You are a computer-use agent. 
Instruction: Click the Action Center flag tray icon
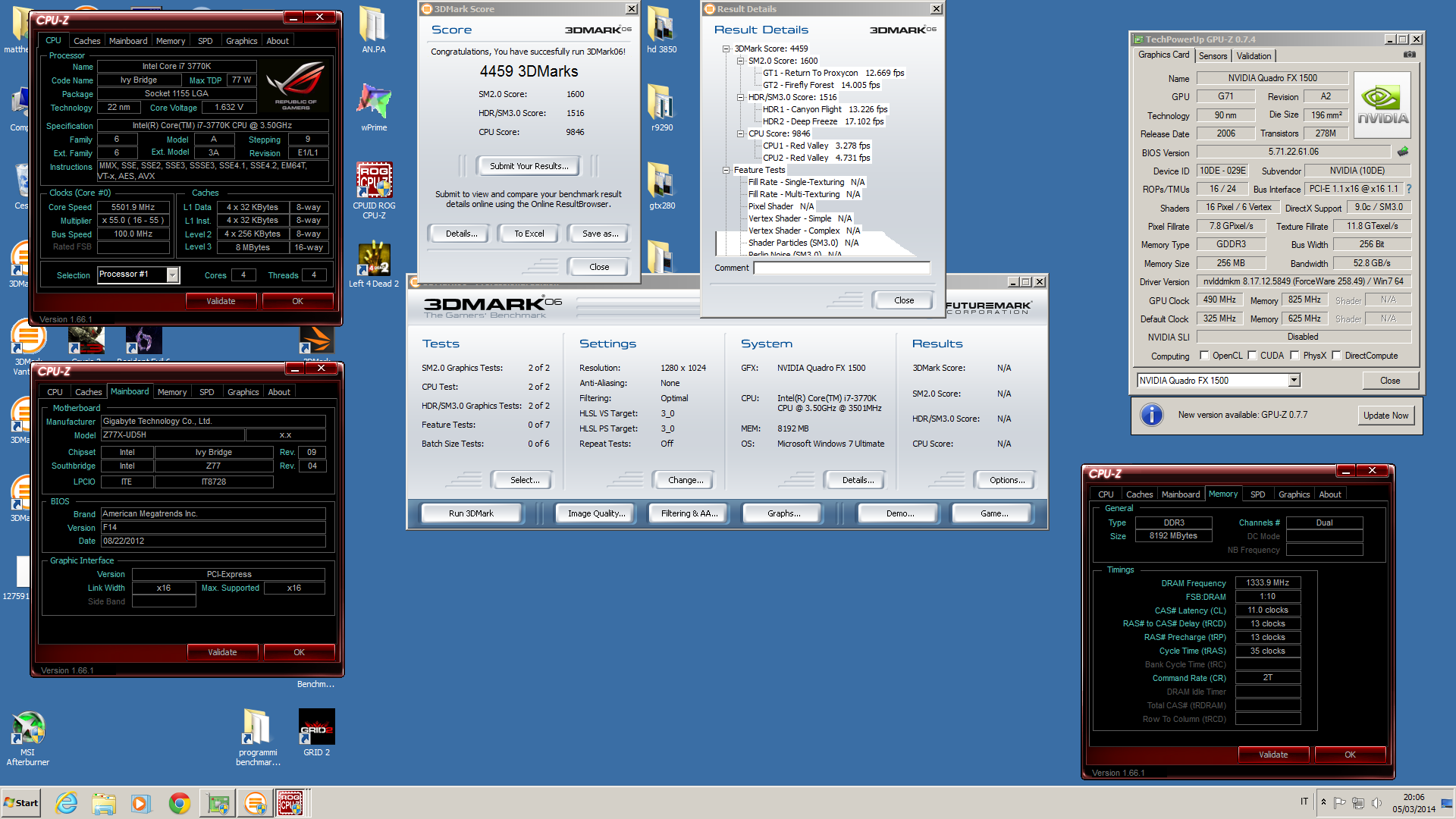[x=1339, y=802]
